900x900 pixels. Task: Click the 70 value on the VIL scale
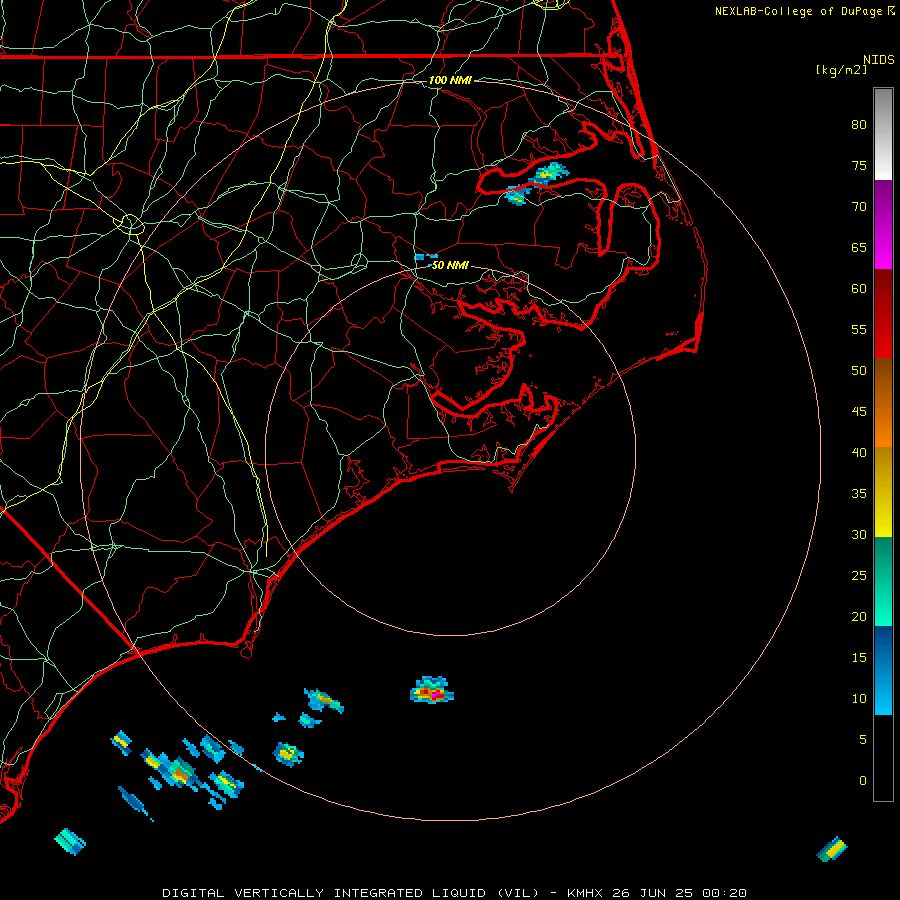tap(859, 207)
